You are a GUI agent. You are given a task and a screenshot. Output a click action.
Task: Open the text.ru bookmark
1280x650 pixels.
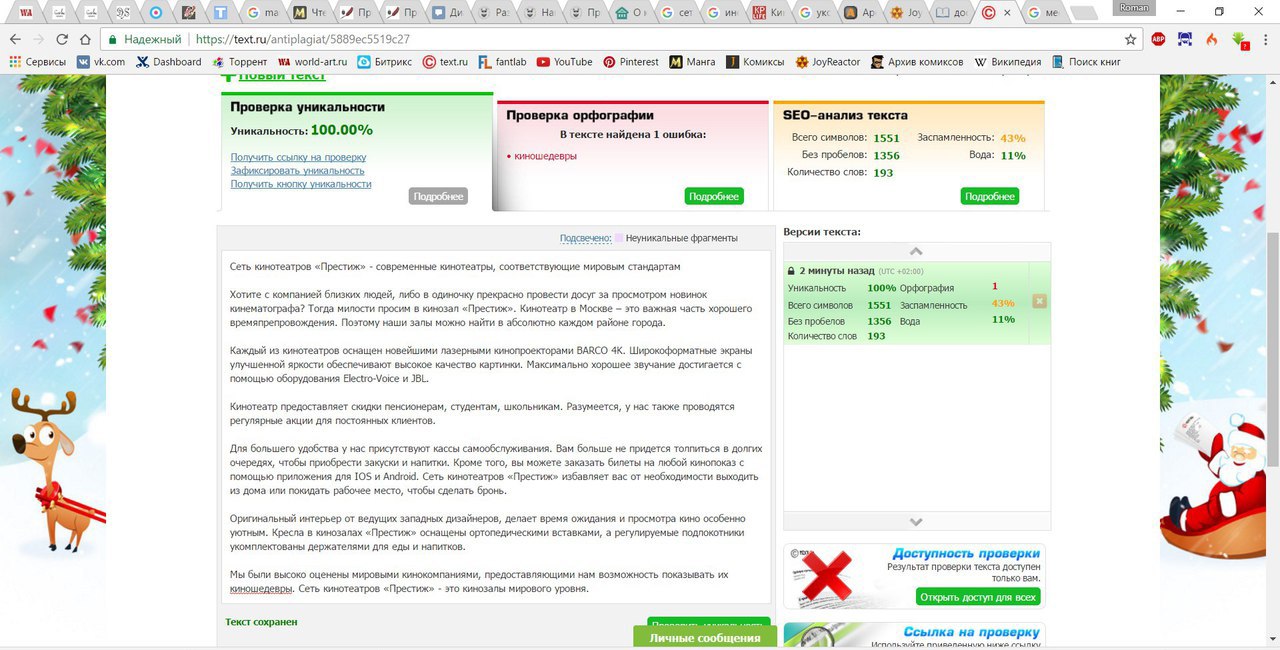(x=445, y=61)
